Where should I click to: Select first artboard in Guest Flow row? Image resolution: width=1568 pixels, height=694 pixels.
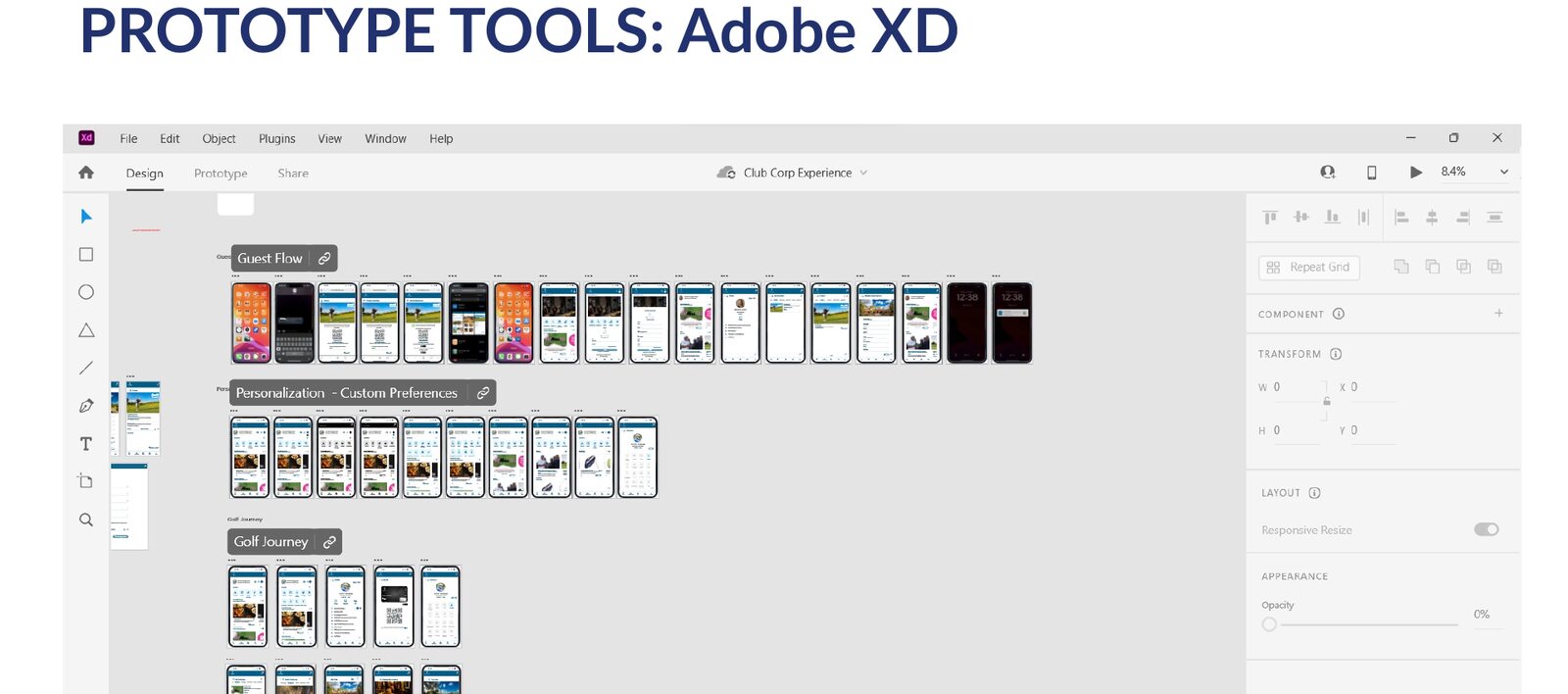click(x=251, y=322)
